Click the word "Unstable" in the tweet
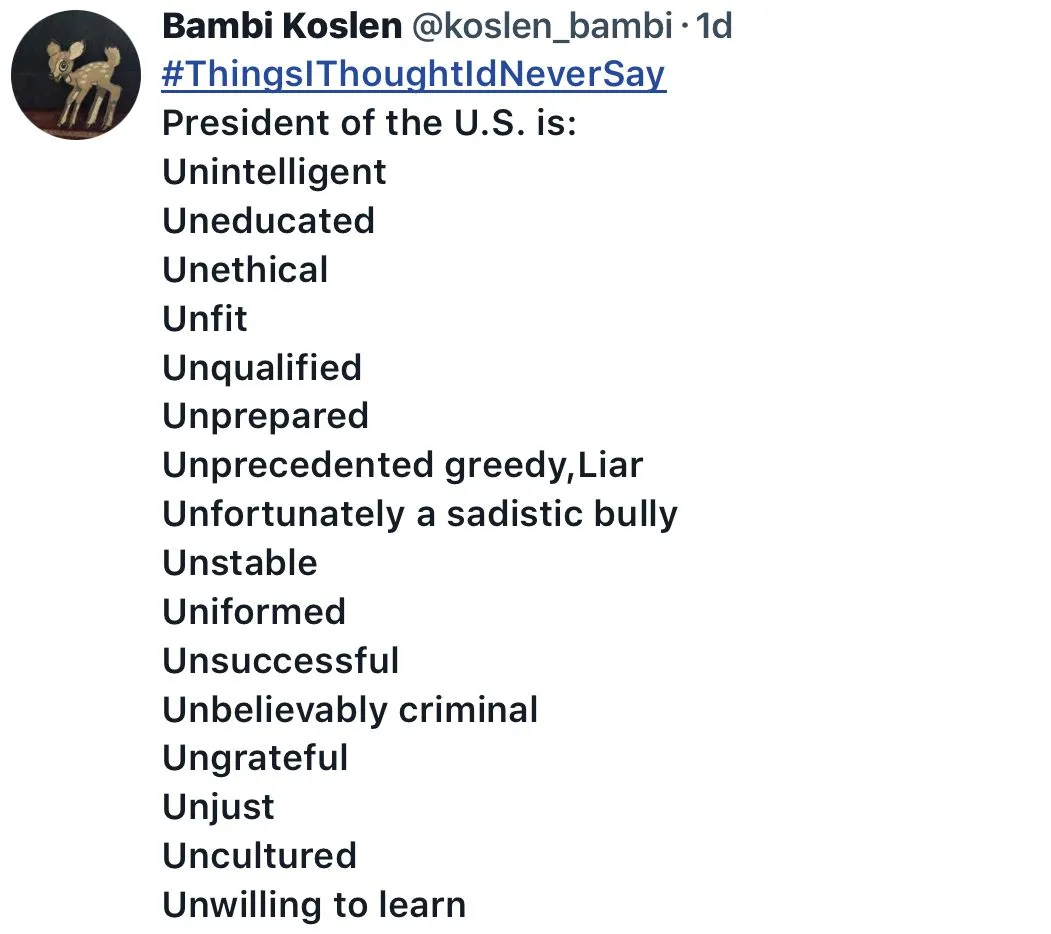1051x934 pixels. [x=239, y=563]
